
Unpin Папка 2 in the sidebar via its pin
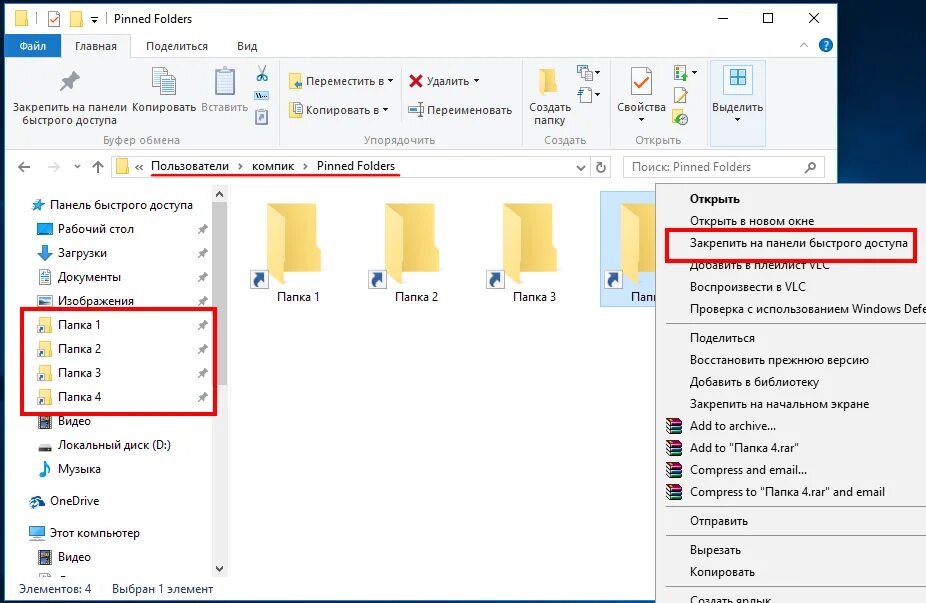pos(203,349)
